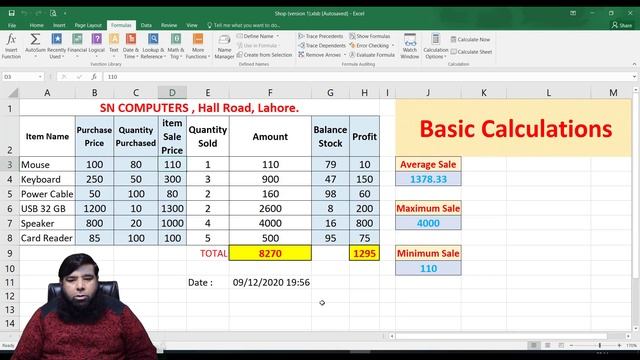The height and width of the screenshot is (360, 640).
Task: Click Trace Precedents
Action: pos(321,36)
